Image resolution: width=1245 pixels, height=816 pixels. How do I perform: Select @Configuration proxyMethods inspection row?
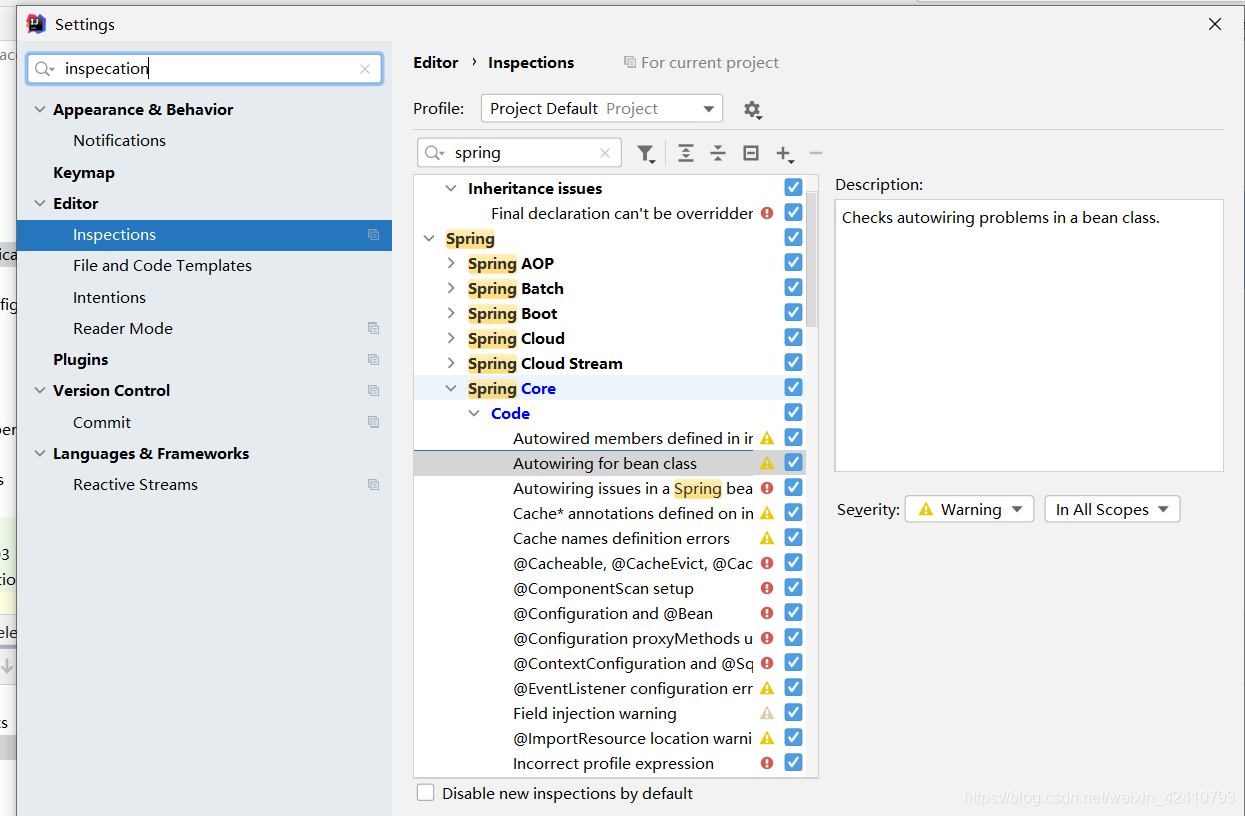coord(633,638)
